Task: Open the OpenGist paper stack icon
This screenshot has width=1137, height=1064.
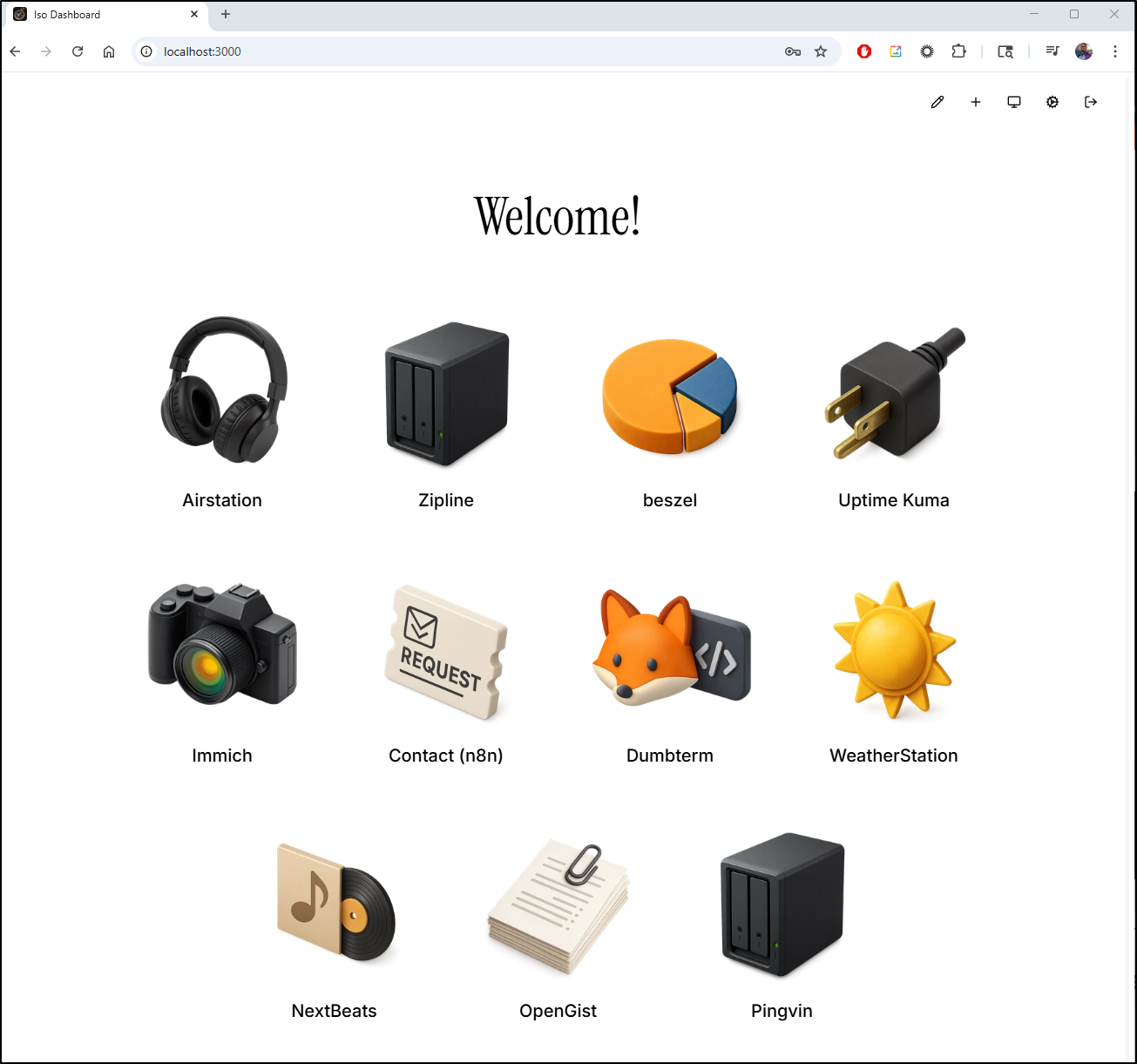Action: [558, 906]
